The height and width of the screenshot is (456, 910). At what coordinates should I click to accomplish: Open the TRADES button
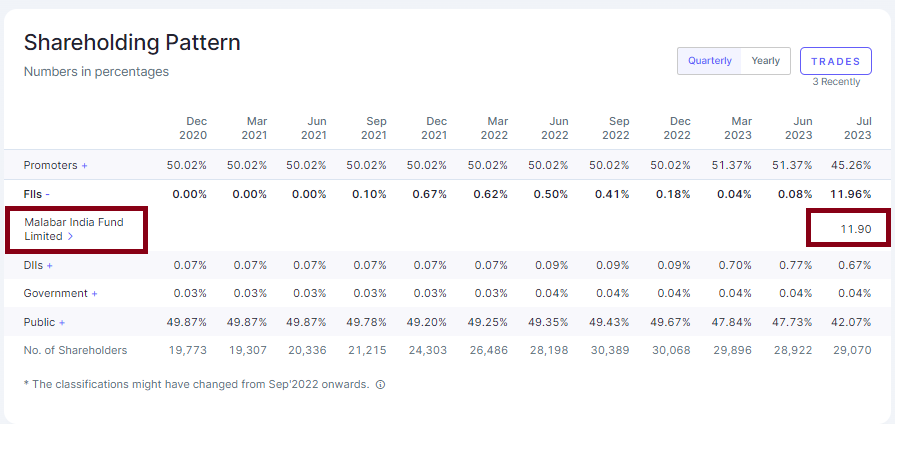(836, 61)
